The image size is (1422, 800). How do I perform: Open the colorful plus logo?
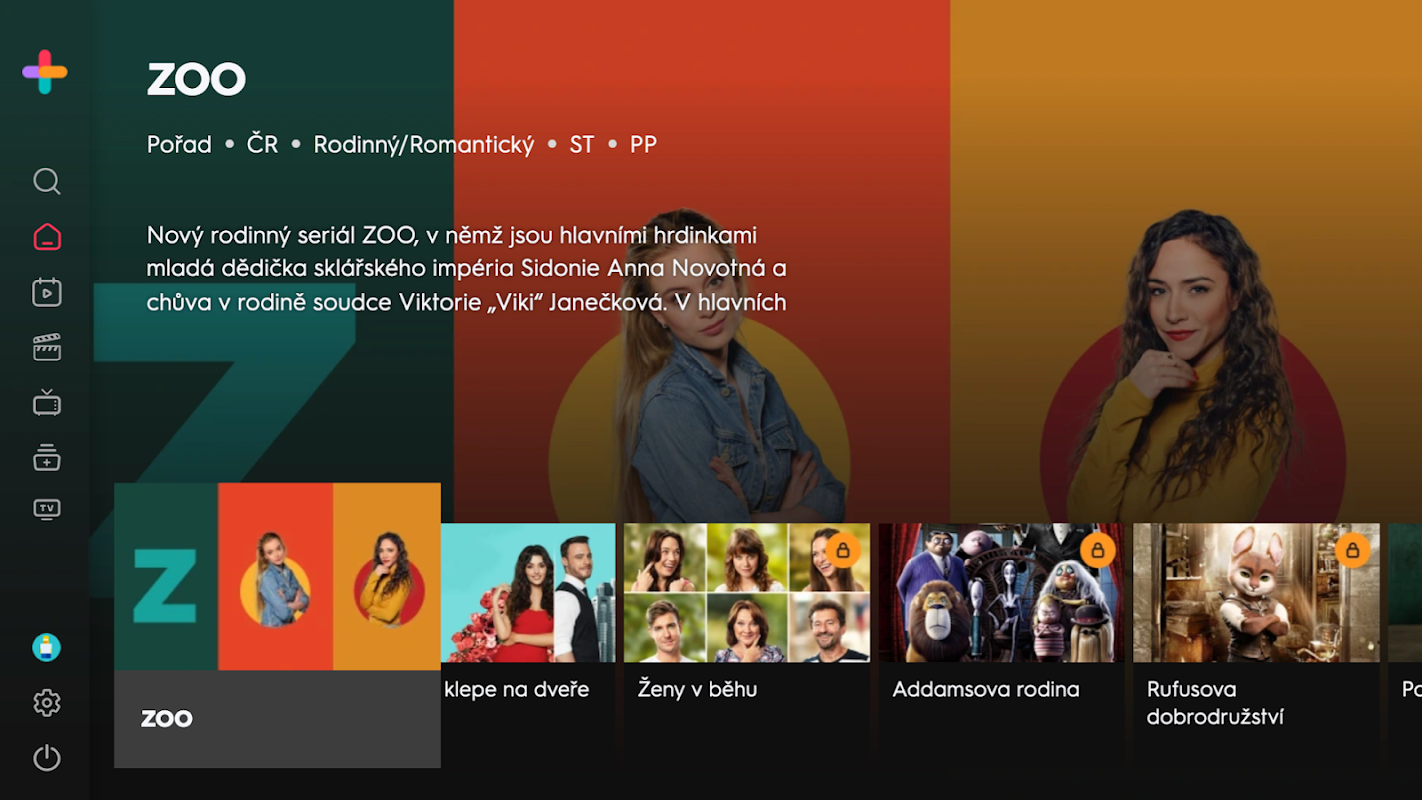pyautogui.click(x=45, y=72)
